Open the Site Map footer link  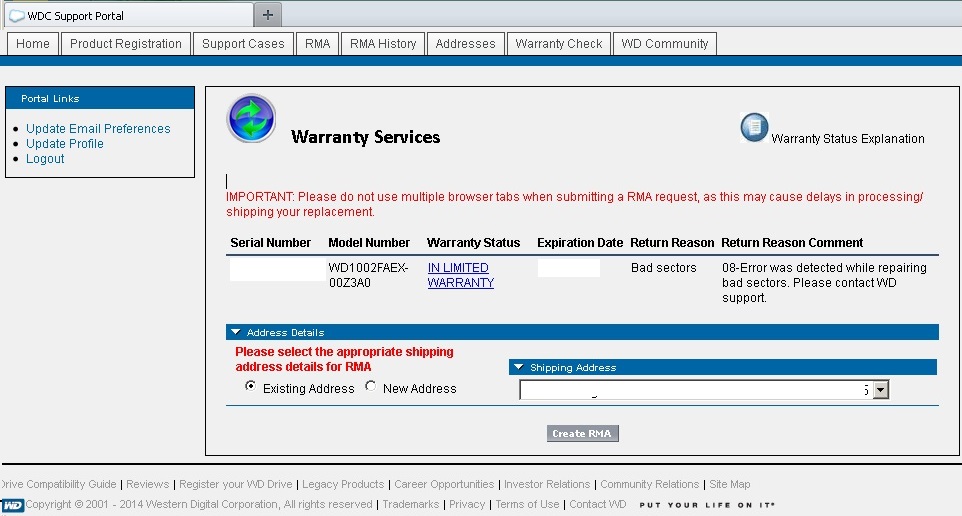click(729, 484)
